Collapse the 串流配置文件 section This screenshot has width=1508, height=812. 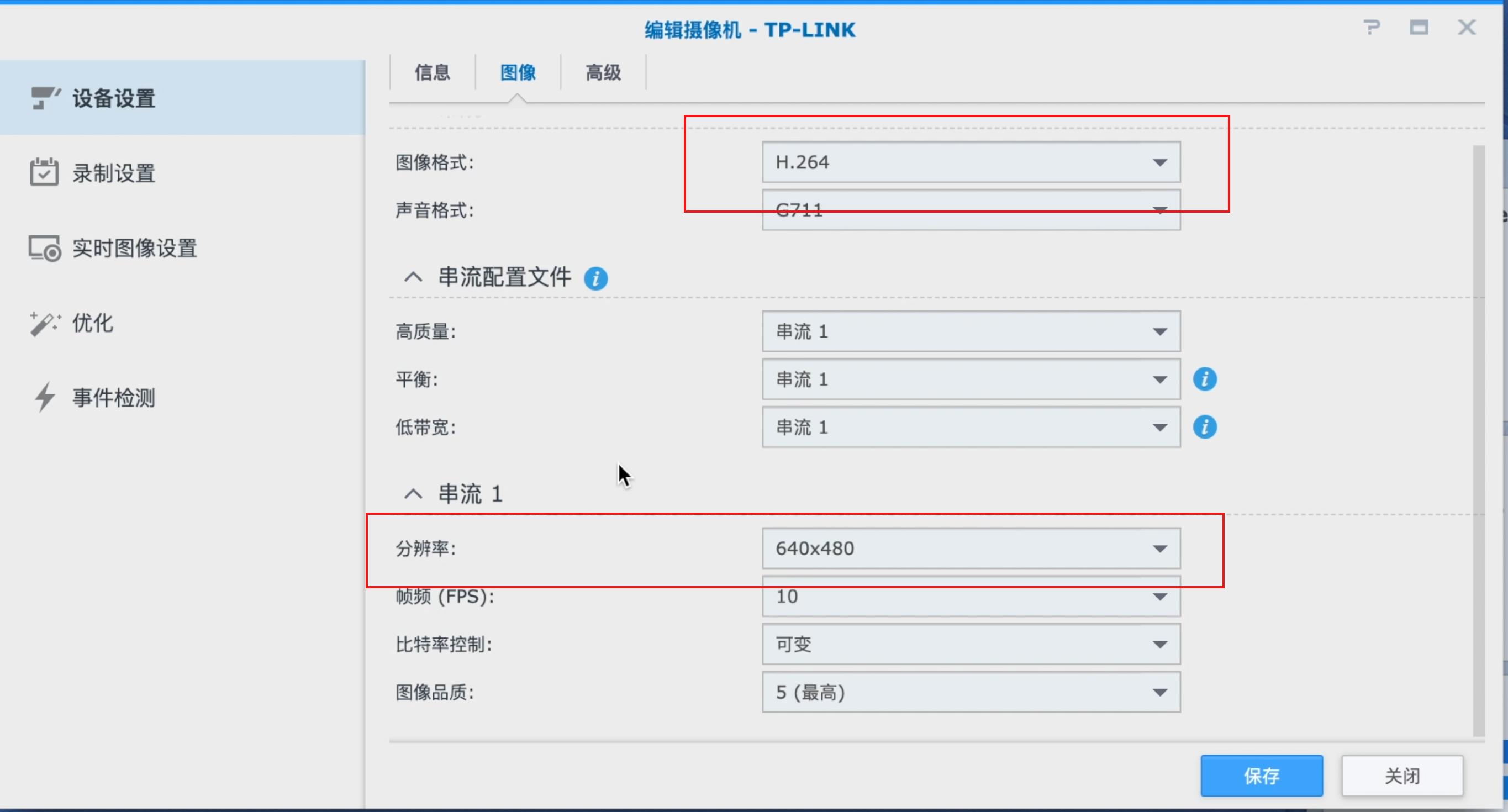coord(414,277)
